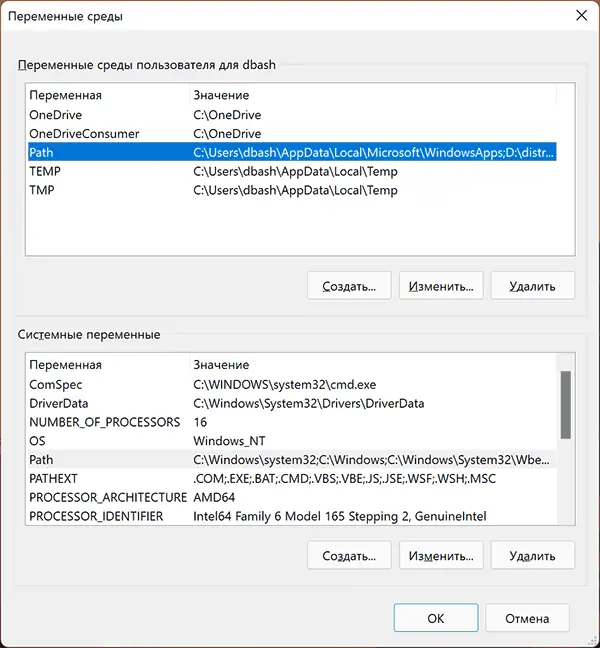Image resolution: width=600 pixels, height=648 pixels.
Task: Select the user Path variable row
Action: (41, 153)
